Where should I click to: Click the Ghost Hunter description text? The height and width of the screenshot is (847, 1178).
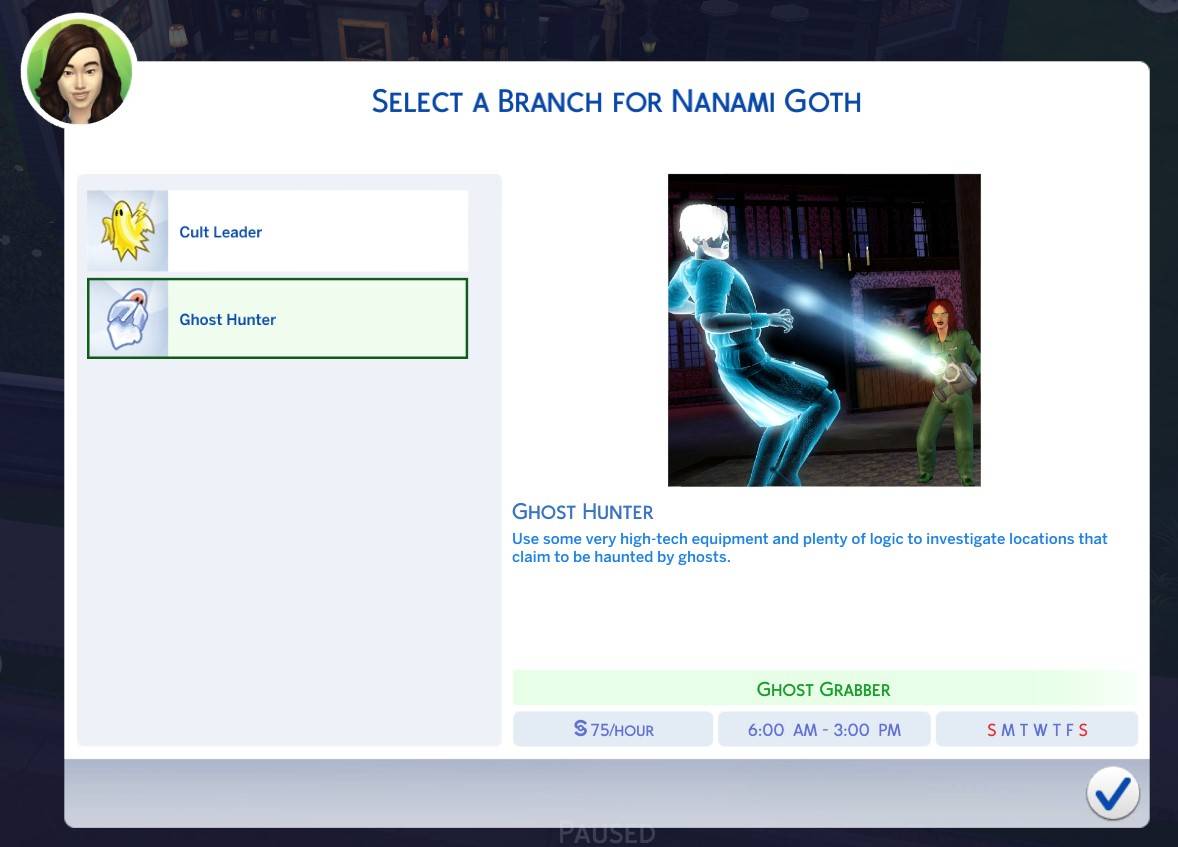pos(808,547)
